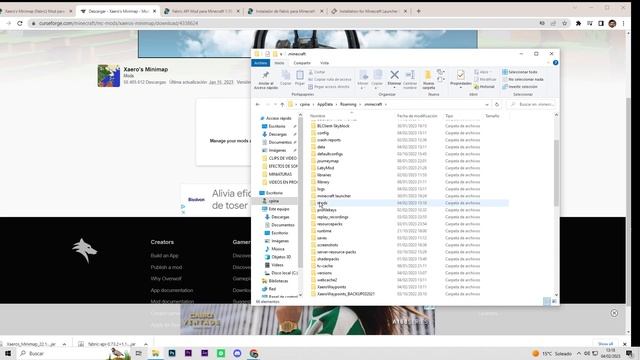Click the Pegar ribbon button
This screenshot has width=640, height=360.
click(300, 78)
